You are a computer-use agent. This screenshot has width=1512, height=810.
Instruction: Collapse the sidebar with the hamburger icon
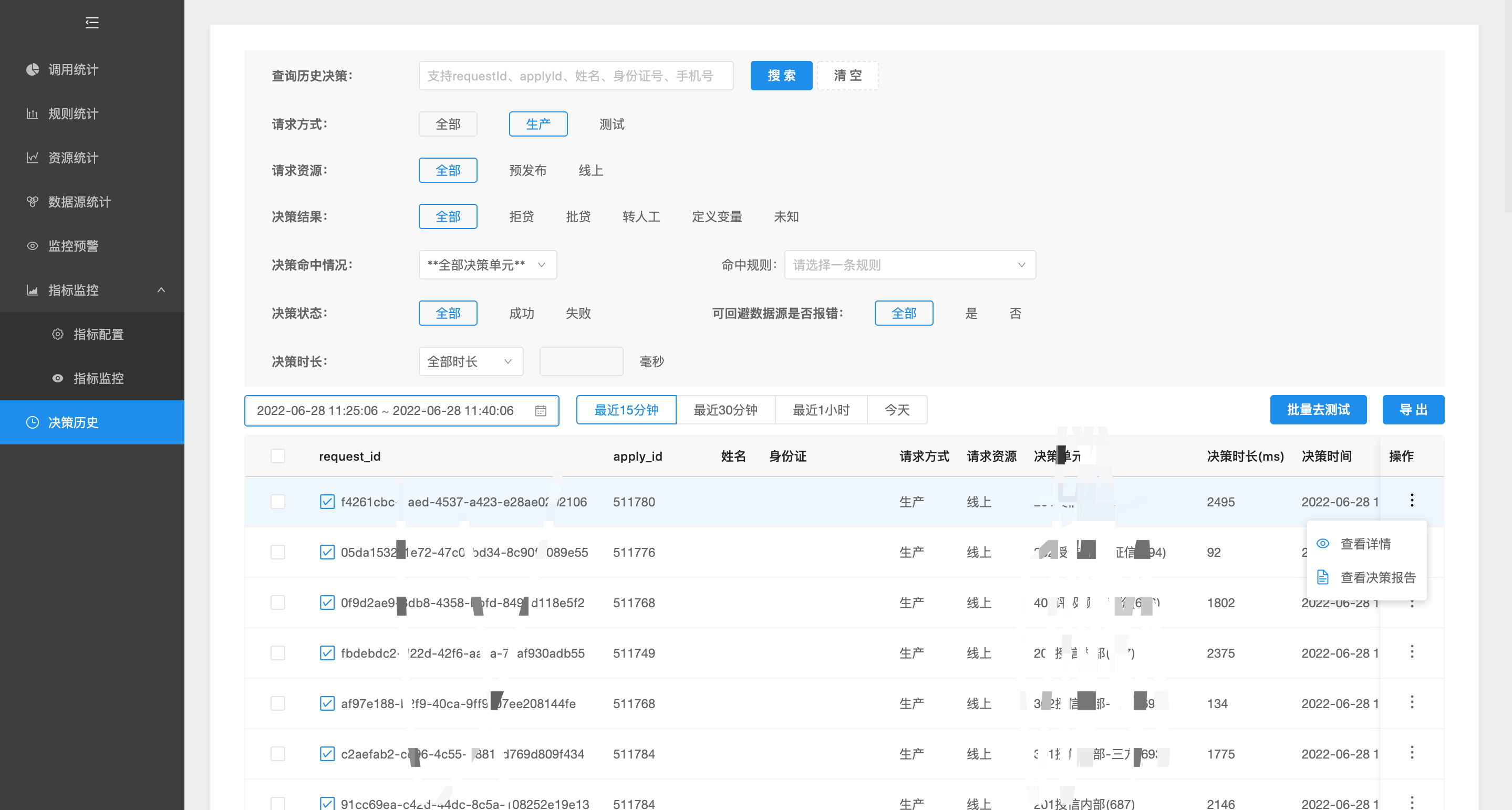(x=91, y=23)
